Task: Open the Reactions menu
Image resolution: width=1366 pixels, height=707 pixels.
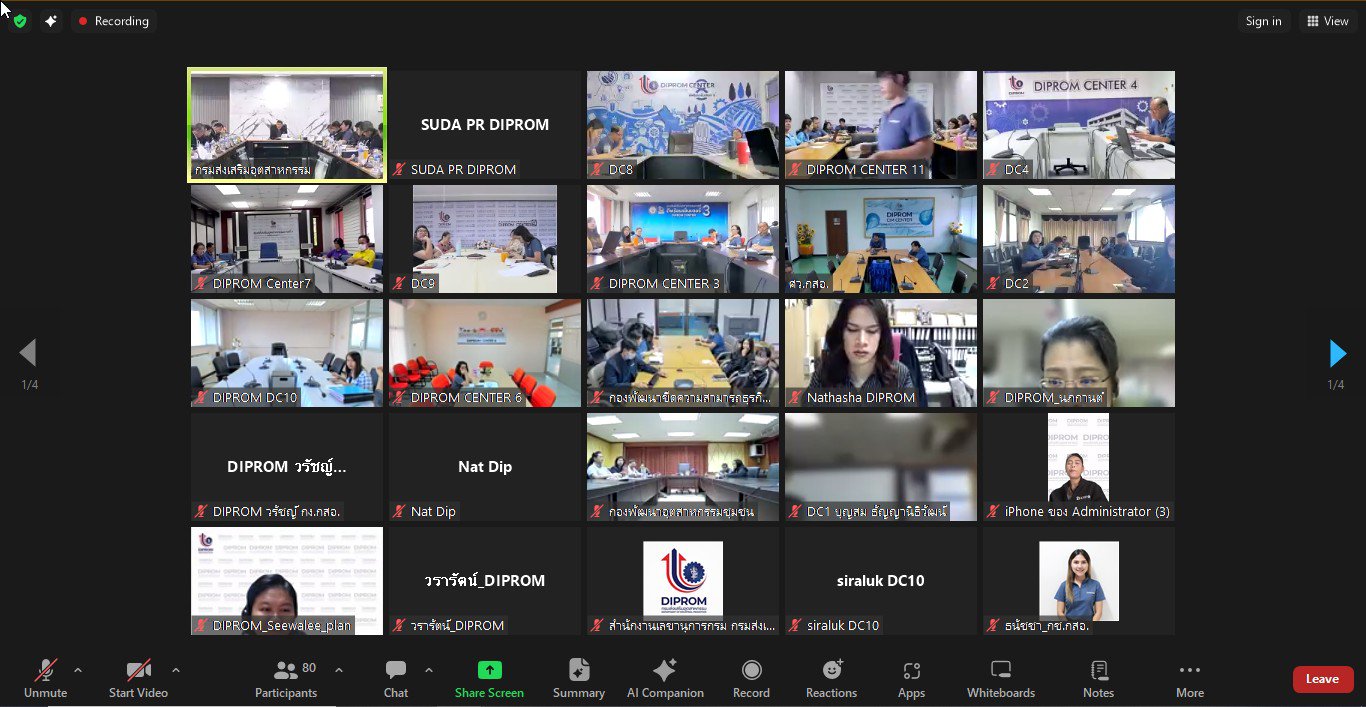Action: click(x=831, y=679)
